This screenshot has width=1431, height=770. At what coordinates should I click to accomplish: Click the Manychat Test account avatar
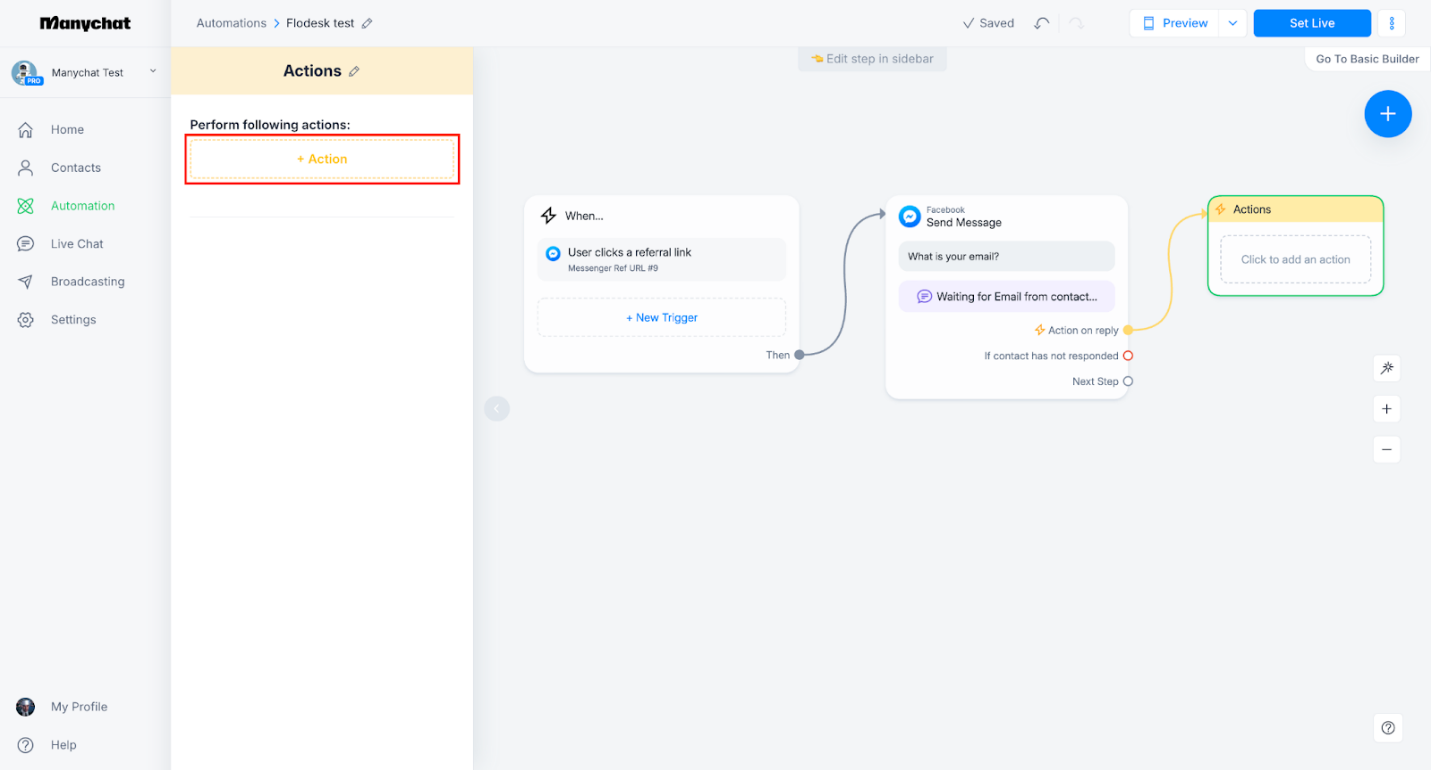(x=26, y=72)
